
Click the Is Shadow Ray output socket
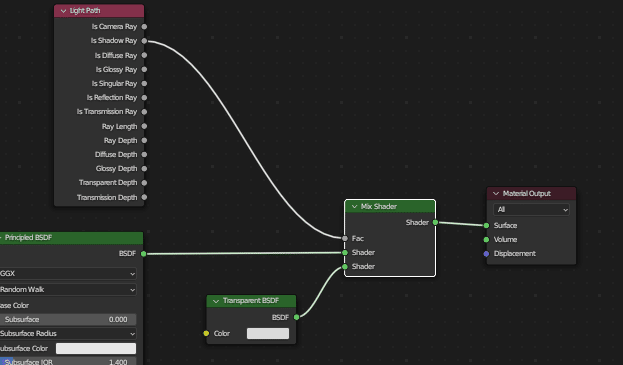point(144,41)
